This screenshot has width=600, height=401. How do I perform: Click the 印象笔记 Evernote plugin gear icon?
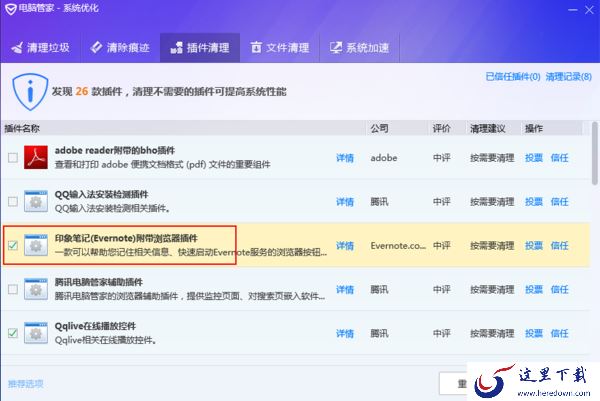(x=36, y=245)
